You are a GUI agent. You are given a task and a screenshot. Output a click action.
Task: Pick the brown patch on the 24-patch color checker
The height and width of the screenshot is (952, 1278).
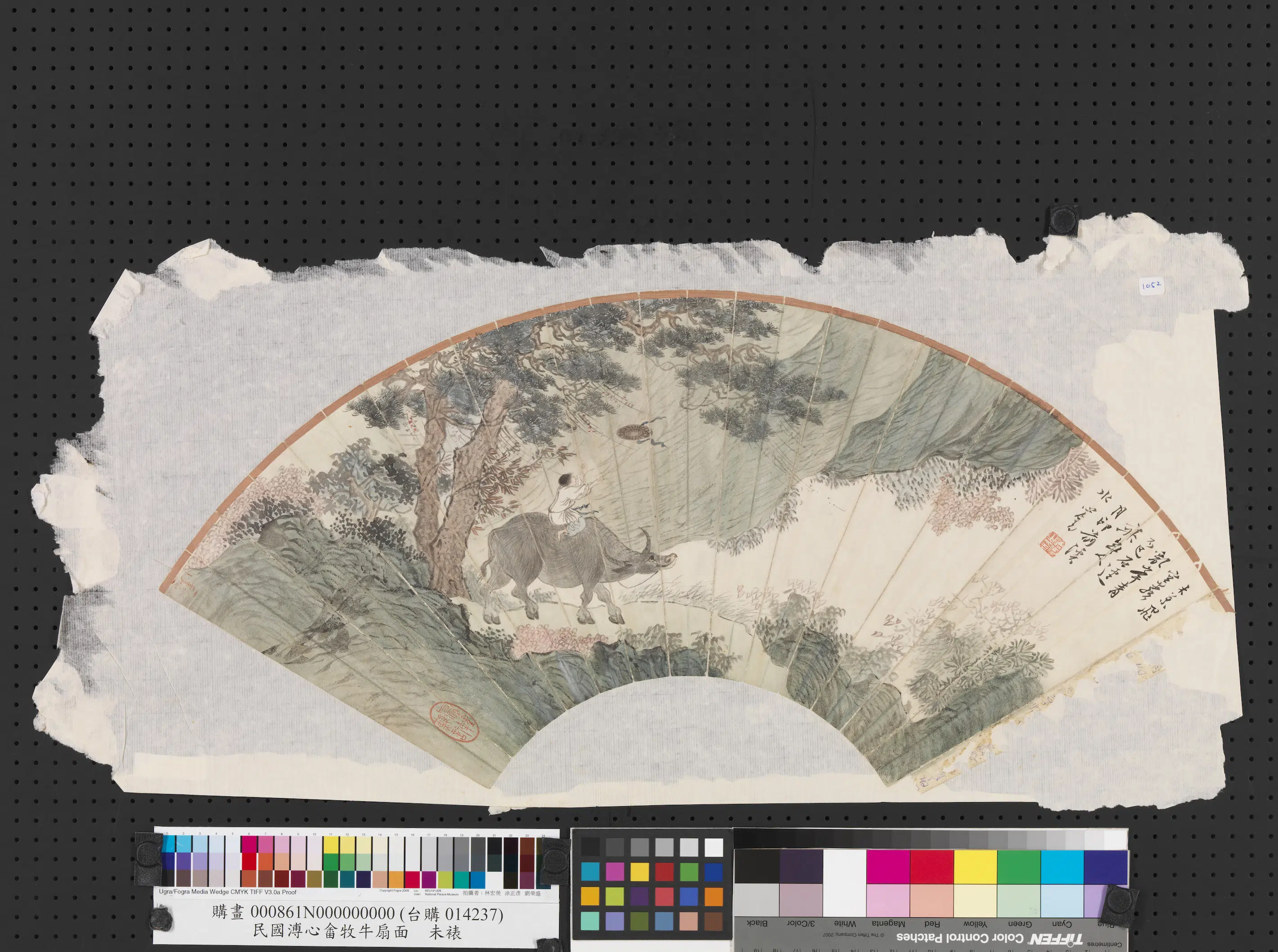[x=713, y=921]
